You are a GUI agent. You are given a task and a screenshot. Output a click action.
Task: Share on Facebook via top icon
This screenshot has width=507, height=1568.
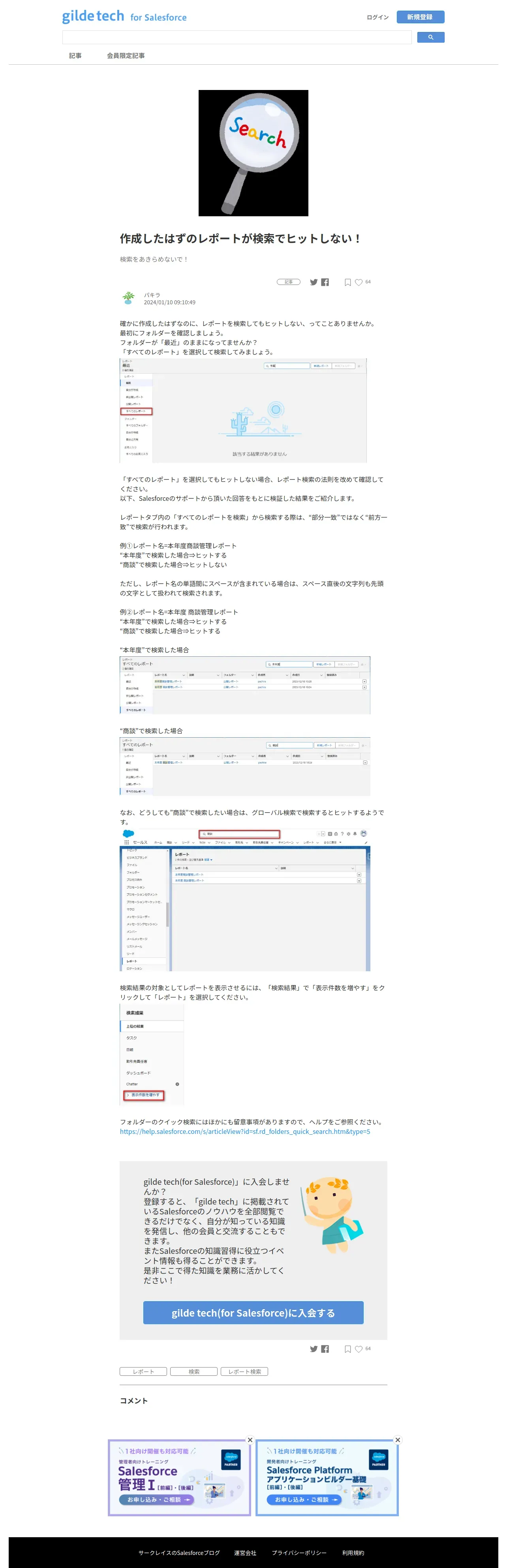pos(325,283)
